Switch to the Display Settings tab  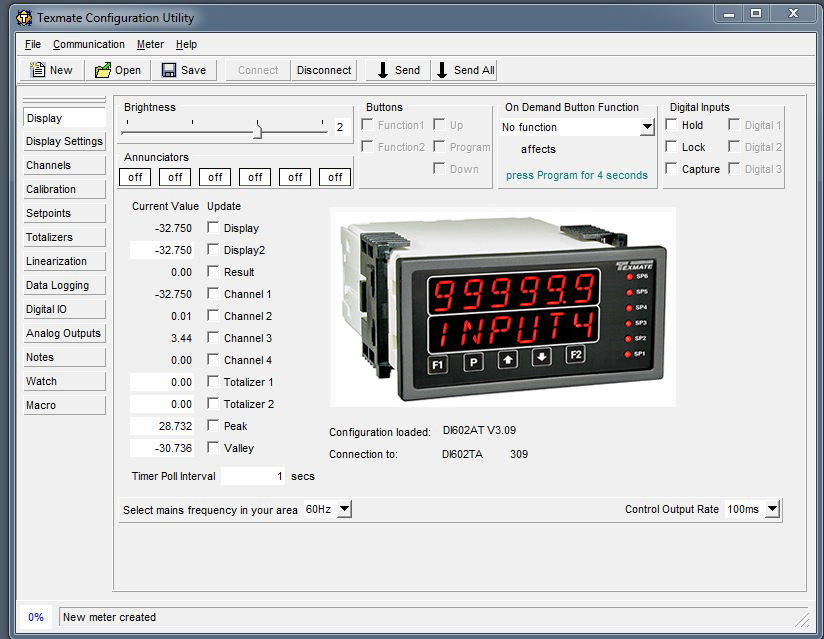click(64, 141)
